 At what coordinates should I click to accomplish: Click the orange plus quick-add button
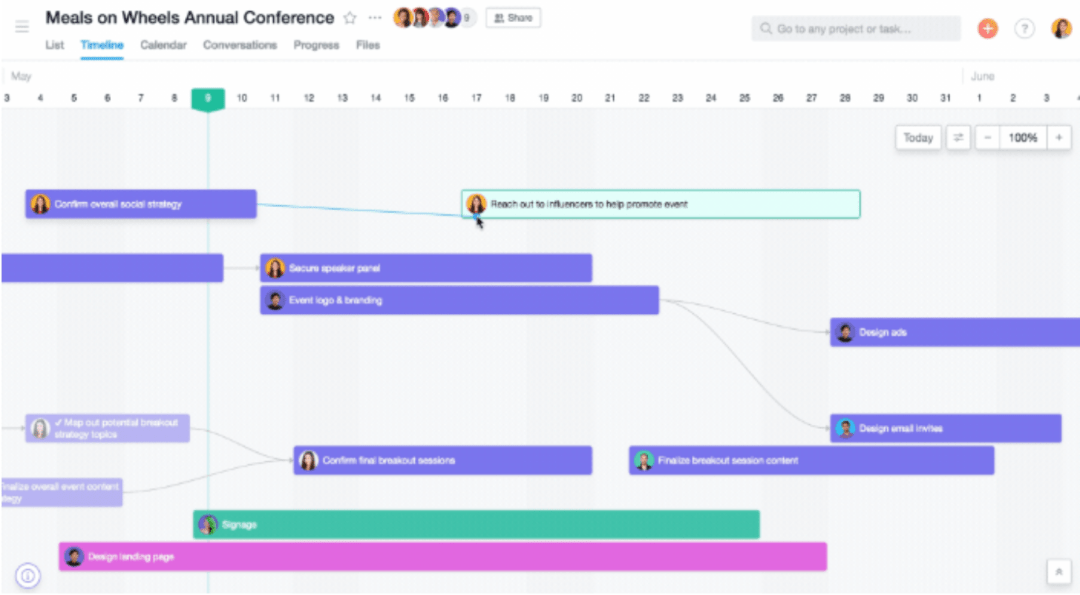point(988,28)
